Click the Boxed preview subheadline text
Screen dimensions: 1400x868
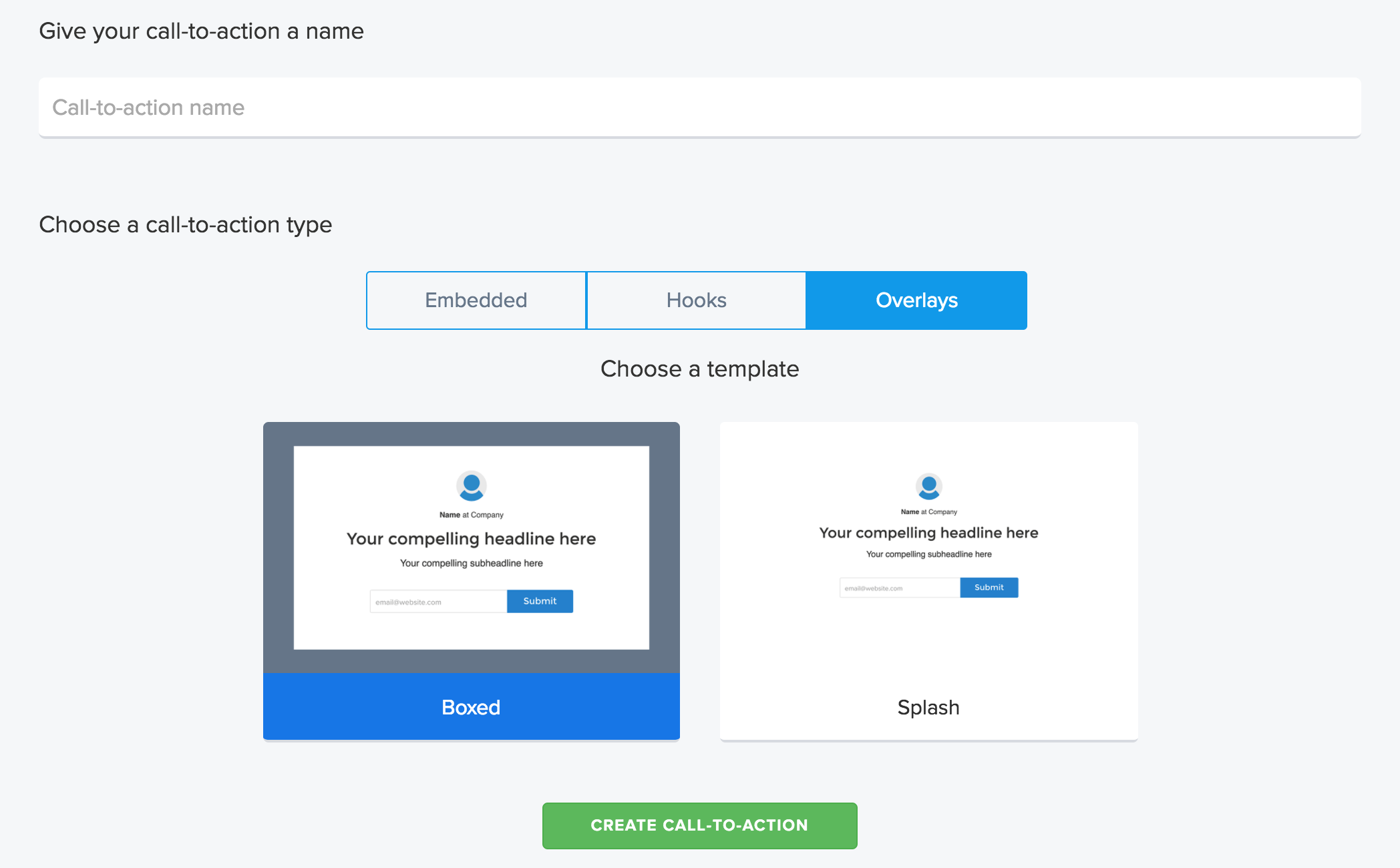[471, 564]
